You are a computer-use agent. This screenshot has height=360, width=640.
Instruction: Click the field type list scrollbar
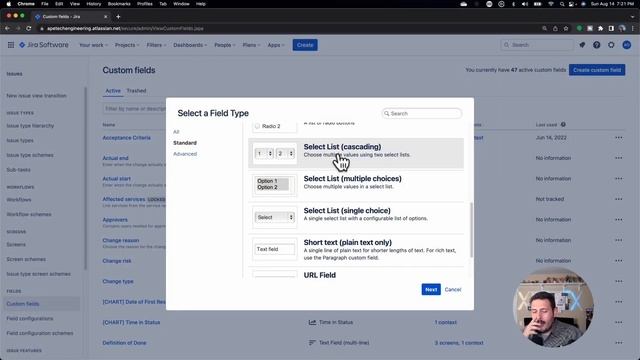pyautogui.click(x=471, y=230)
